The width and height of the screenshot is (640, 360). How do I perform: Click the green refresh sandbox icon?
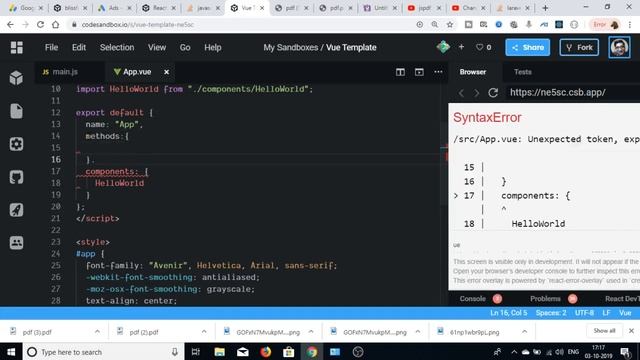pyautogui.click(x=443, y=47)
